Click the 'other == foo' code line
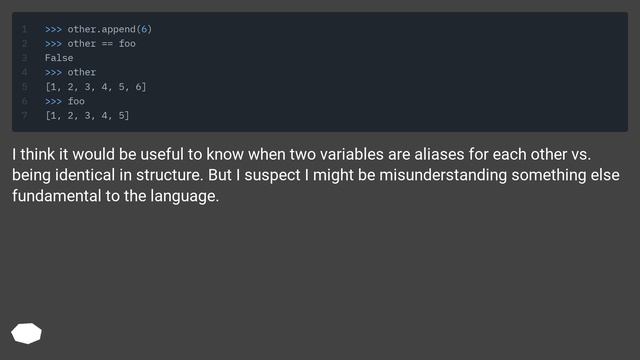The image size is (640, 360). 90,44
